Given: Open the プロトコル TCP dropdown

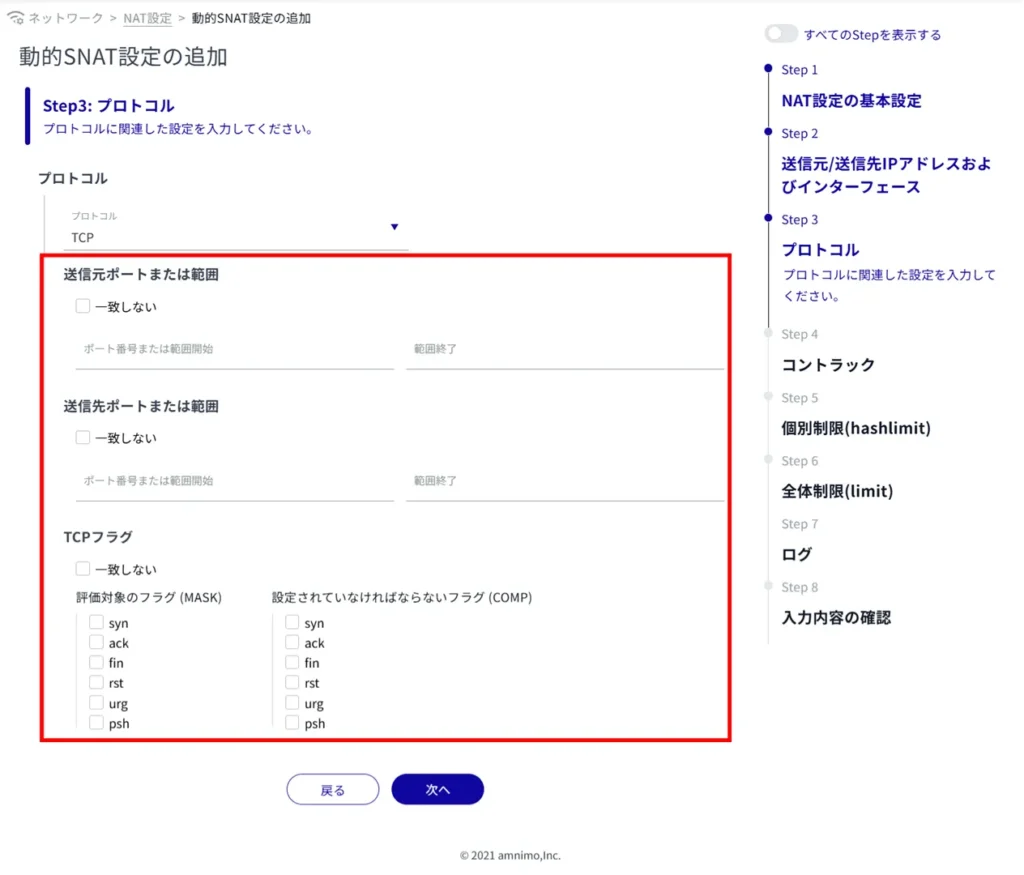Looking at the screenshot, I should click(238, 237).
